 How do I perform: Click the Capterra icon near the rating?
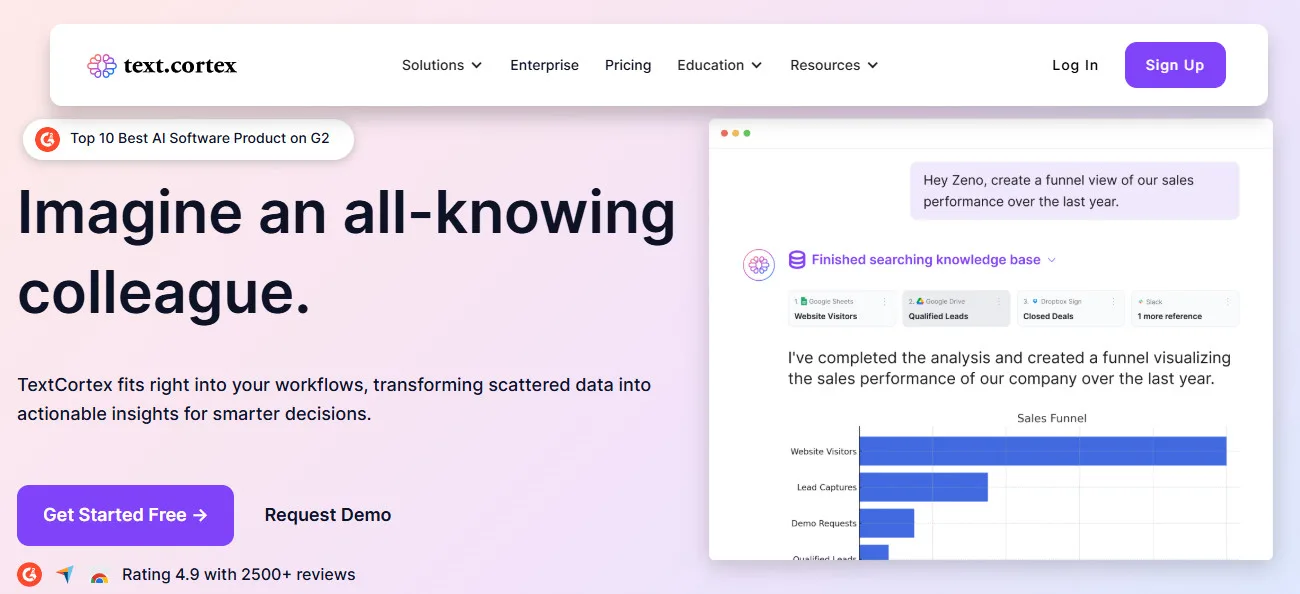coord(64,574)
